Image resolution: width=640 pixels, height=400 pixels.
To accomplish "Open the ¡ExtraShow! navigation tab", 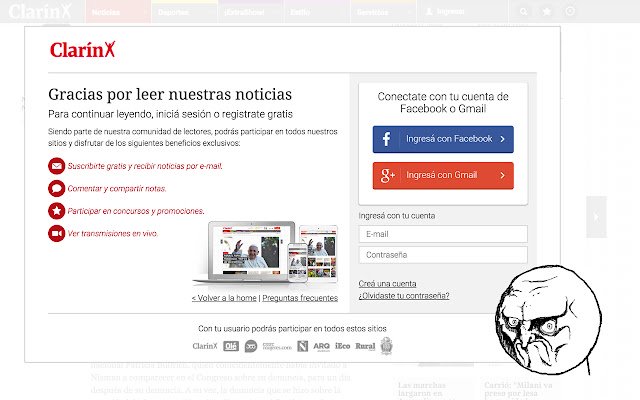I will point(251,12).
